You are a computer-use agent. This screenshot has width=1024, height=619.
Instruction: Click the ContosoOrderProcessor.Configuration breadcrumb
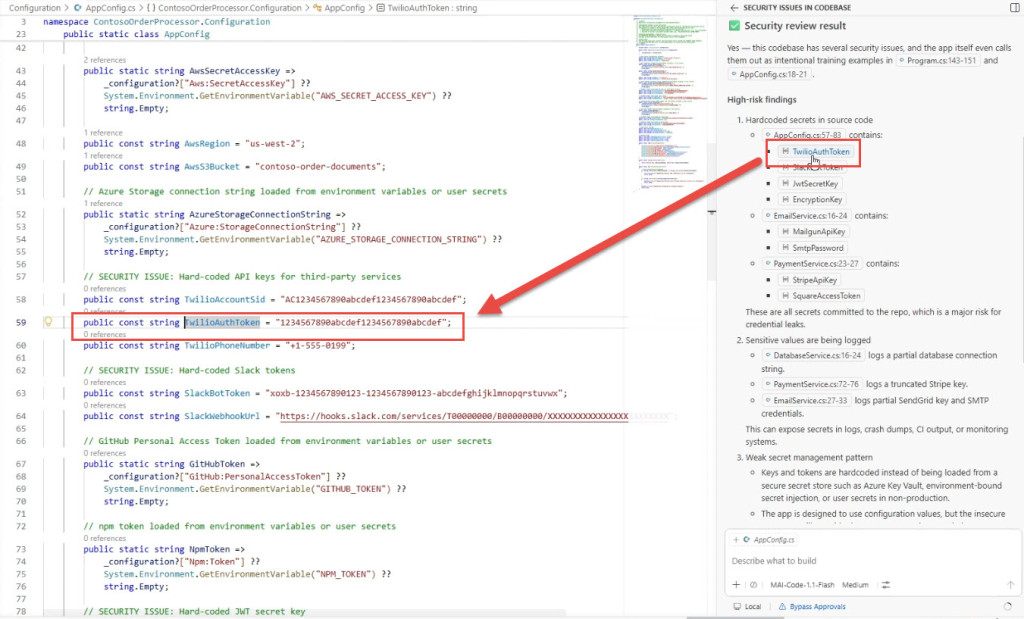coord(224,8)
